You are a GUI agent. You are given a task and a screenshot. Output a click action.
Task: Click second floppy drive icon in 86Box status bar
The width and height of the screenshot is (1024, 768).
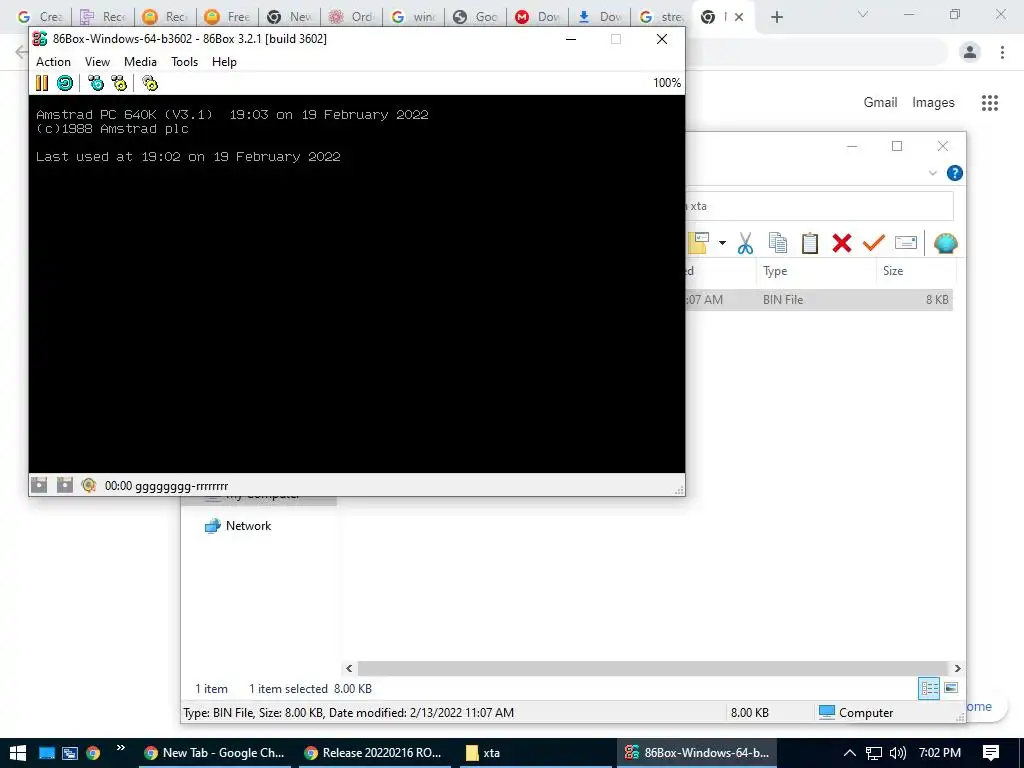64,485
